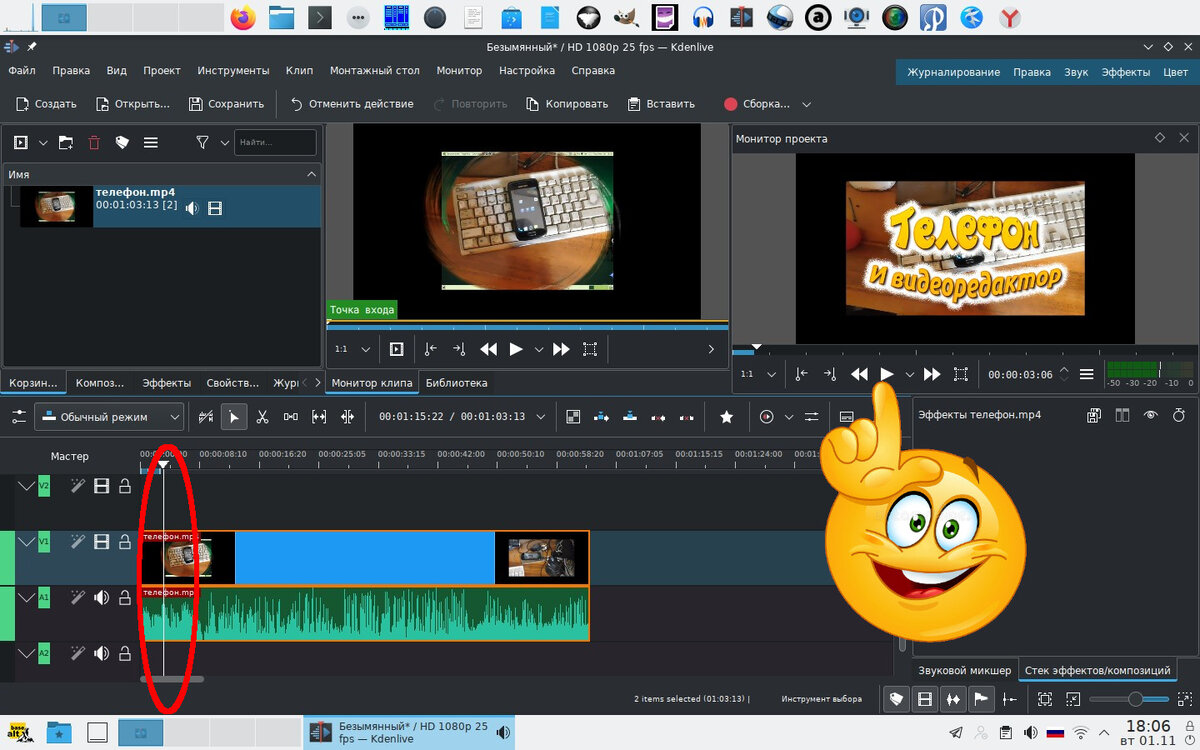The image size is (1200, 750).
Task: Switch to the Журналирование workspace
Action: [954, 72]
